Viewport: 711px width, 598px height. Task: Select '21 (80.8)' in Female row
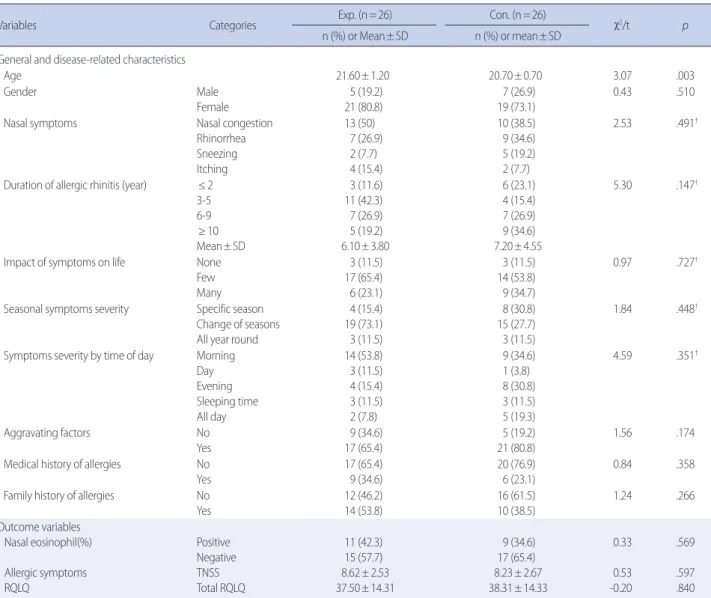click(x=364, y=107)
